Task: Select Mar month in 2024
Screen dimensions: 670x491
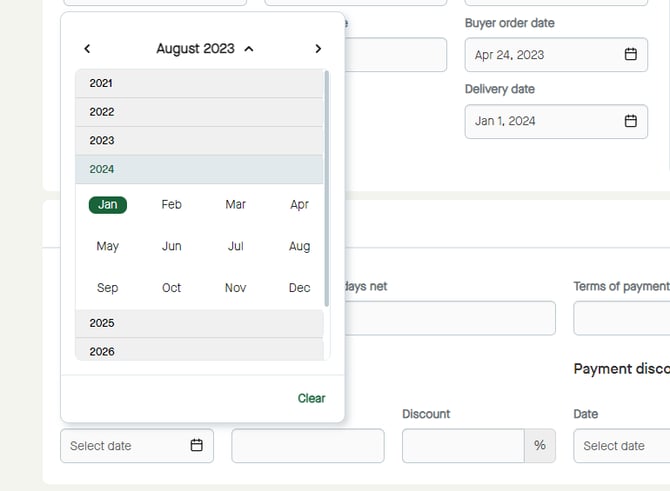Action: point(235,205)
